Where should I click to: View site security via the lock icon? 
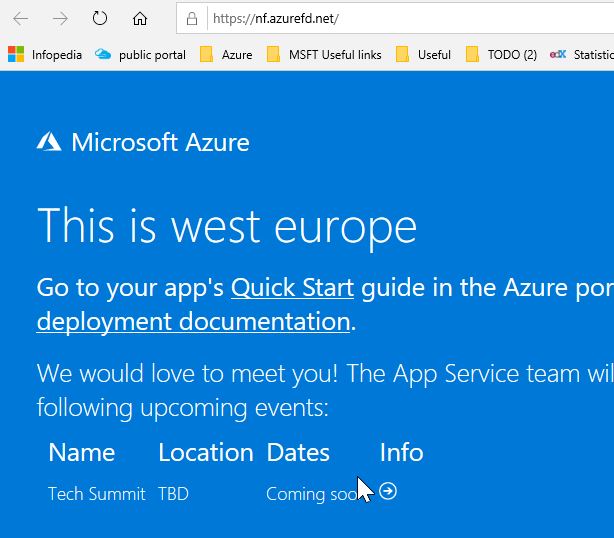[x=191, y=18]
